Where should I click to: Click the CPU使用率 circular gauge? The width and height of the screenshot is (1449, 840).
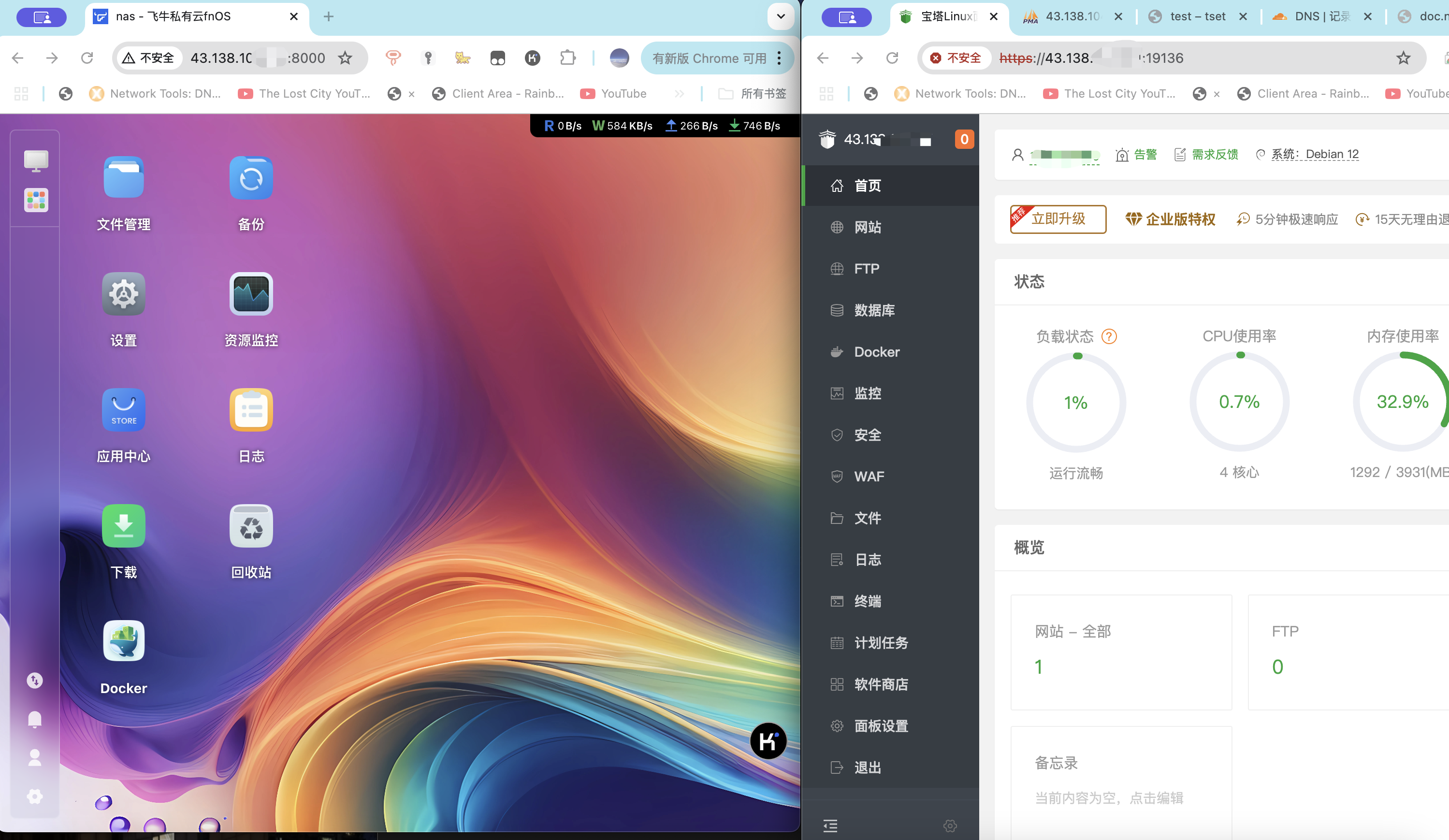pyautogui.click(x=1239, y=402)
